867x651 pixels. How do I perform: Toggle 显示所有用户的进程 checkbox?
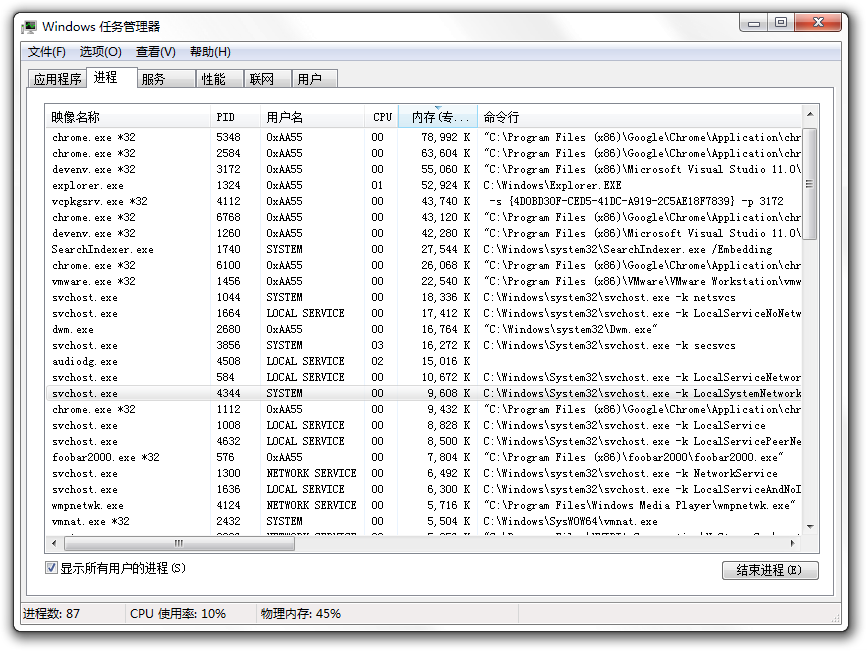pyautogui.click(x=51, y=568)
